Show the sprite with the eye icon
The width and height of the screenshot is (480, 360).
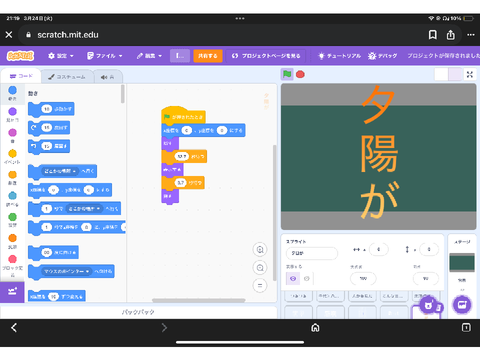293,279
